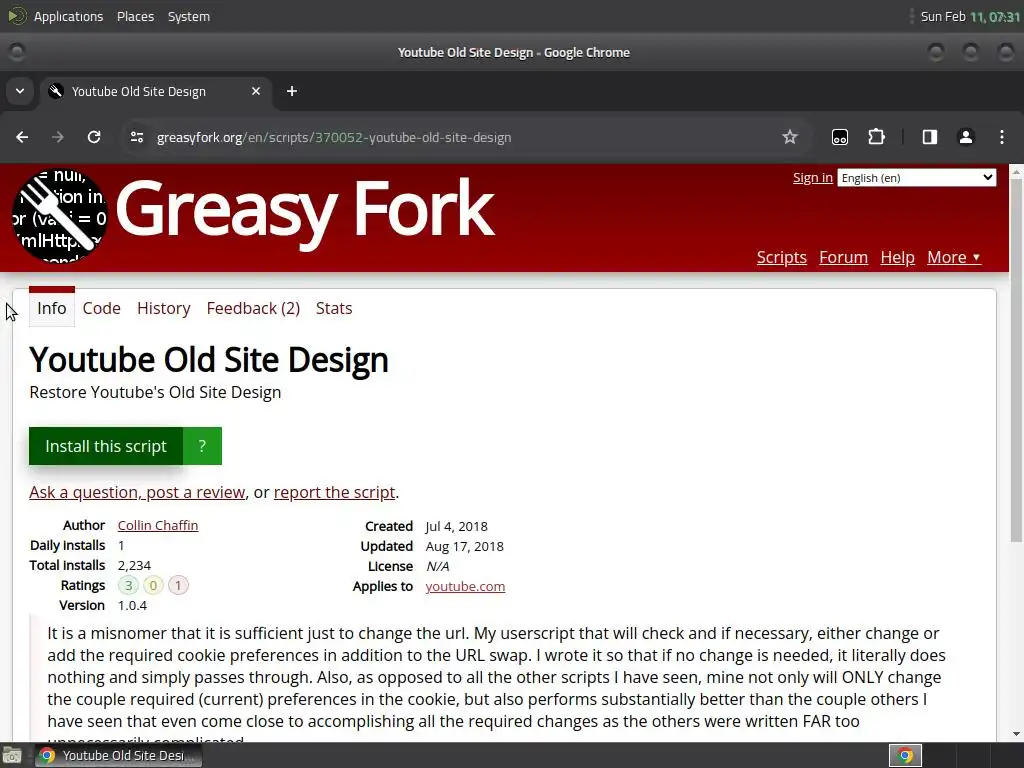Open the Applications menu

click(x=69, y=16)
